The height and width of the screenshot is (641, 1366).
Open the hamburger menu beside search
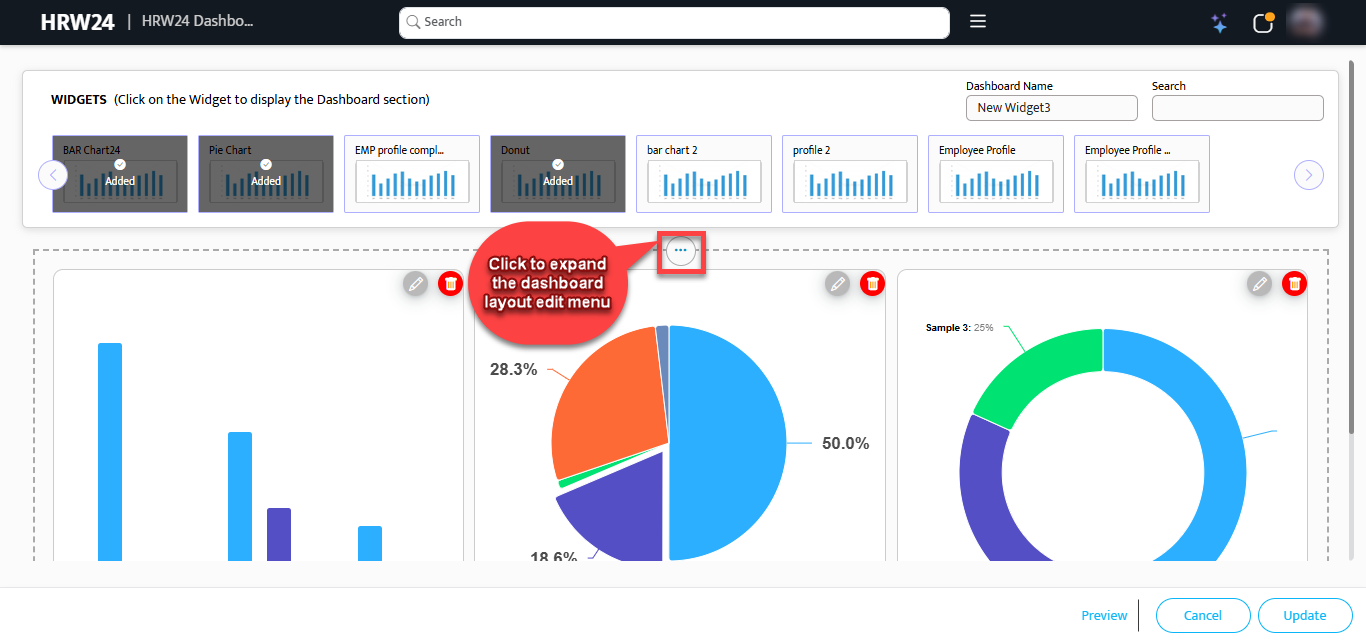(978, 21)
